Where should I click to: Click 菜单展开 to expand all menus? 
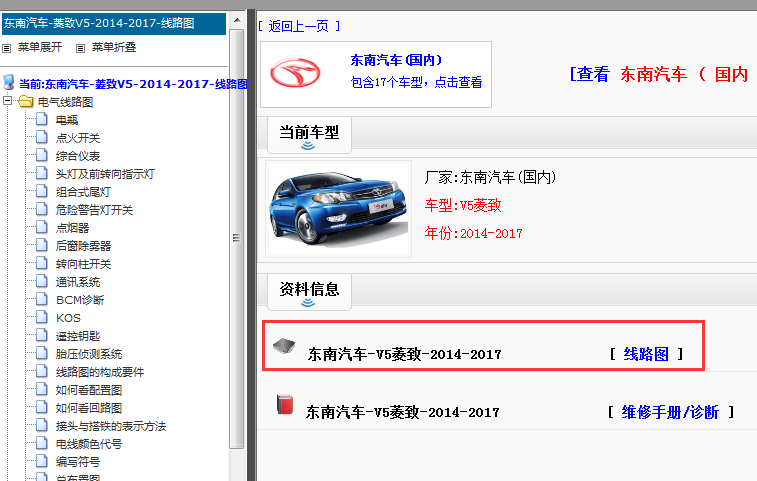tap(40, 47)
